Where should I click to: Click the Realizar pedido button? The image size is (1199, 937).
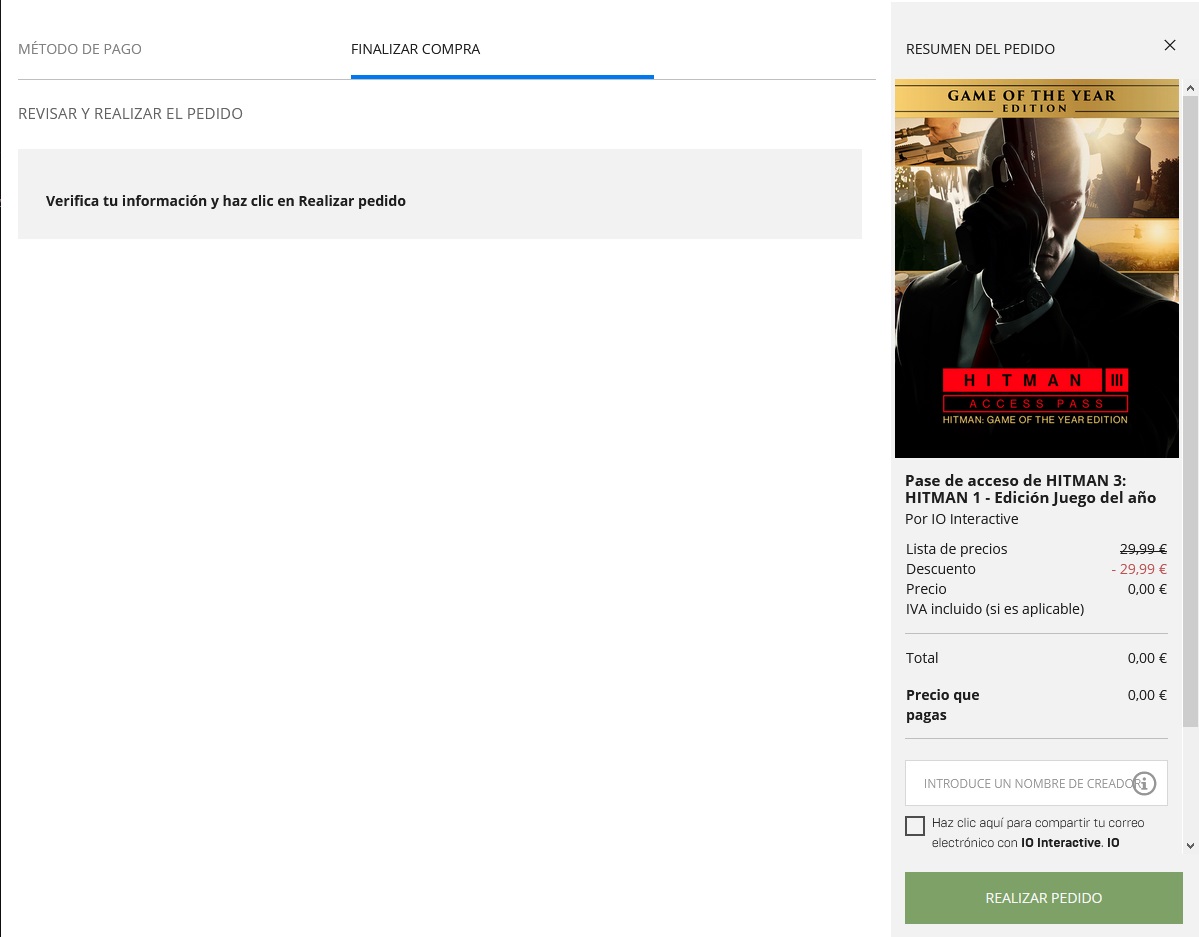[1043, 897]
